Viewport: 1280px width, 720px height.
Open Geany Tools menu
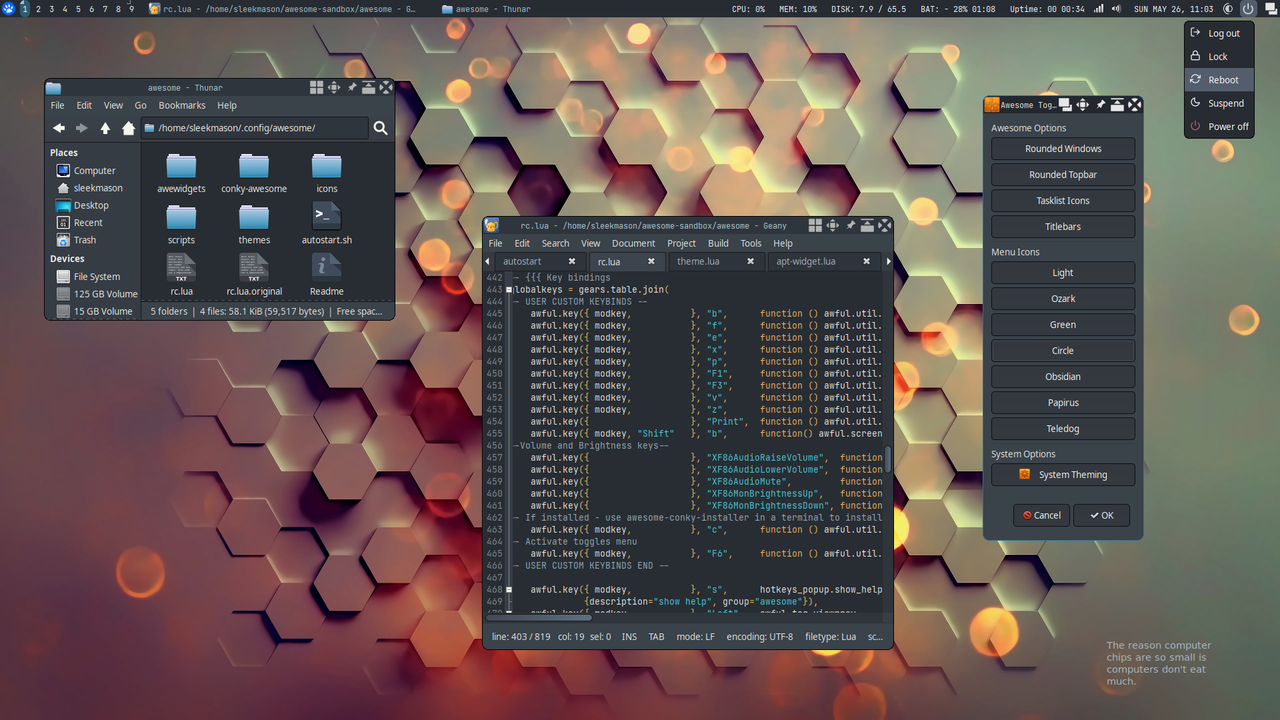point(751,243)
